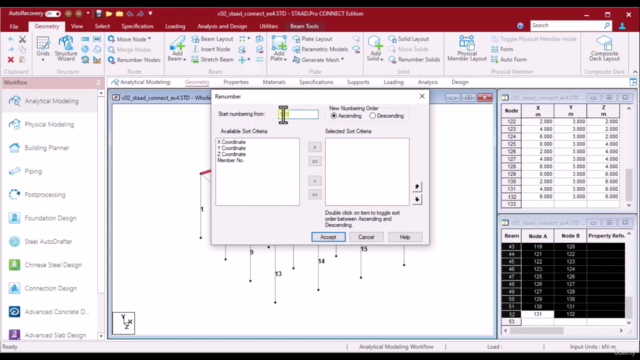
Task: Click the Start numbering from field
Action: (x=298, y=114)
